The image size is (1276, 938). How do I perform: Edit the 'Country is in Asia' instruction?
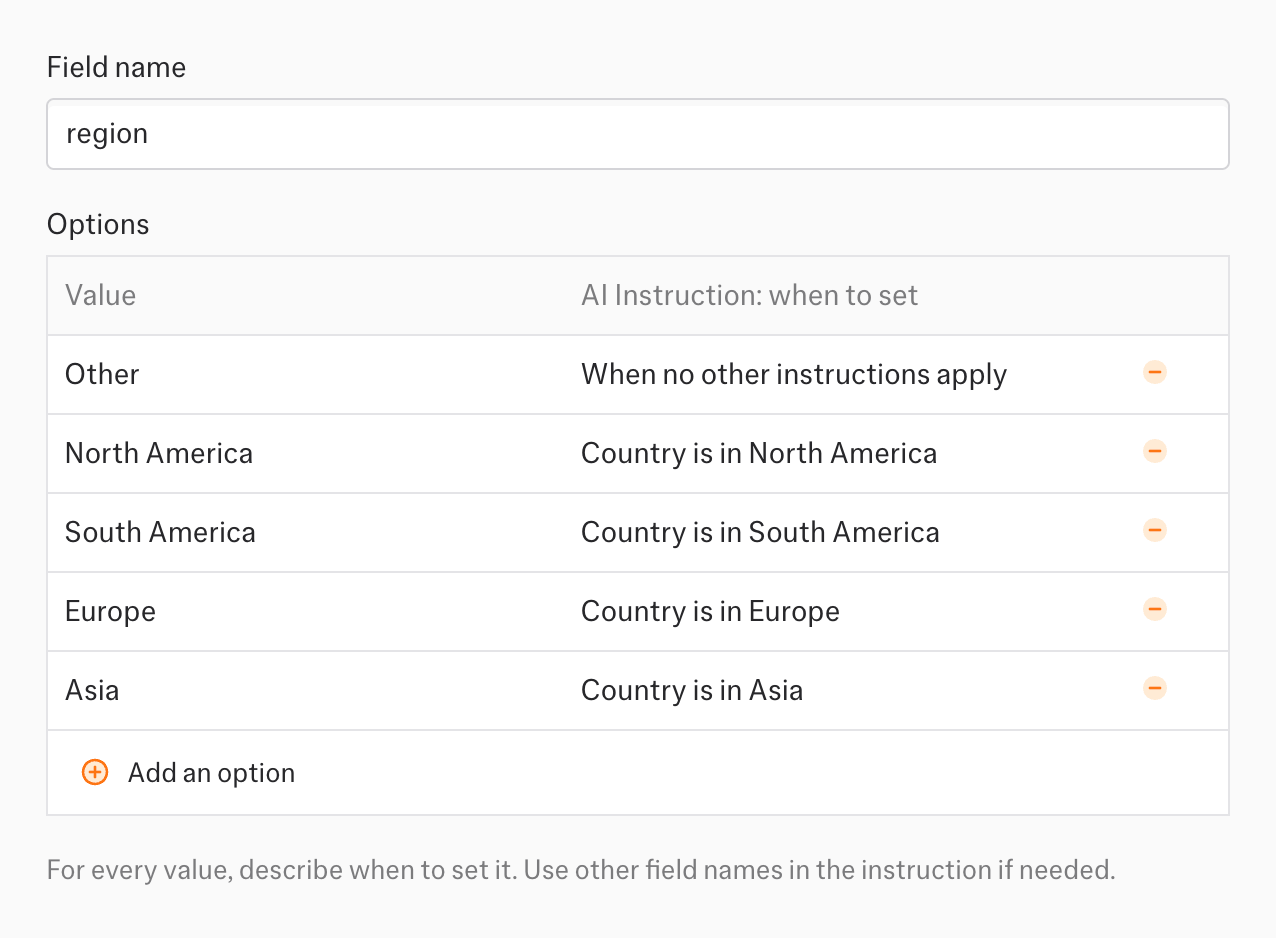691,690
